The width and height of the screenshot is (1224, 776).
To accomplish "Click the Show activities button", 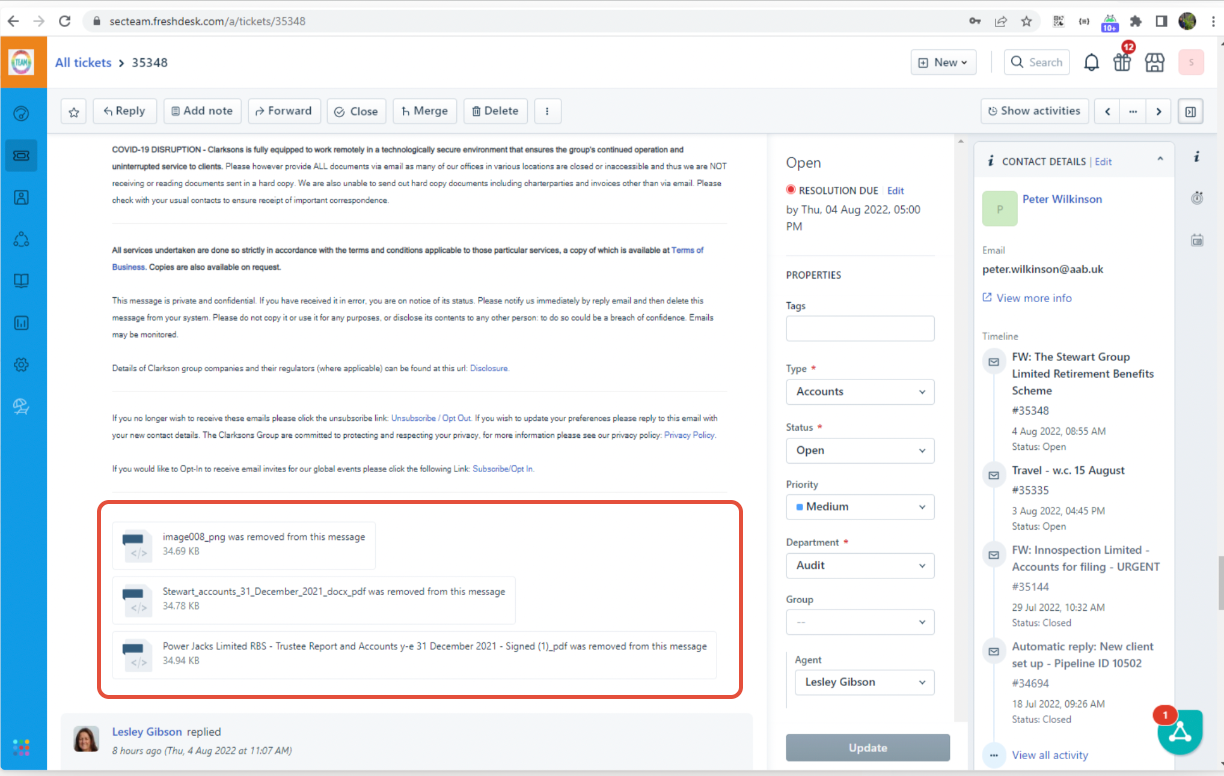I will pyautogui.click(x=1034, y=111).
